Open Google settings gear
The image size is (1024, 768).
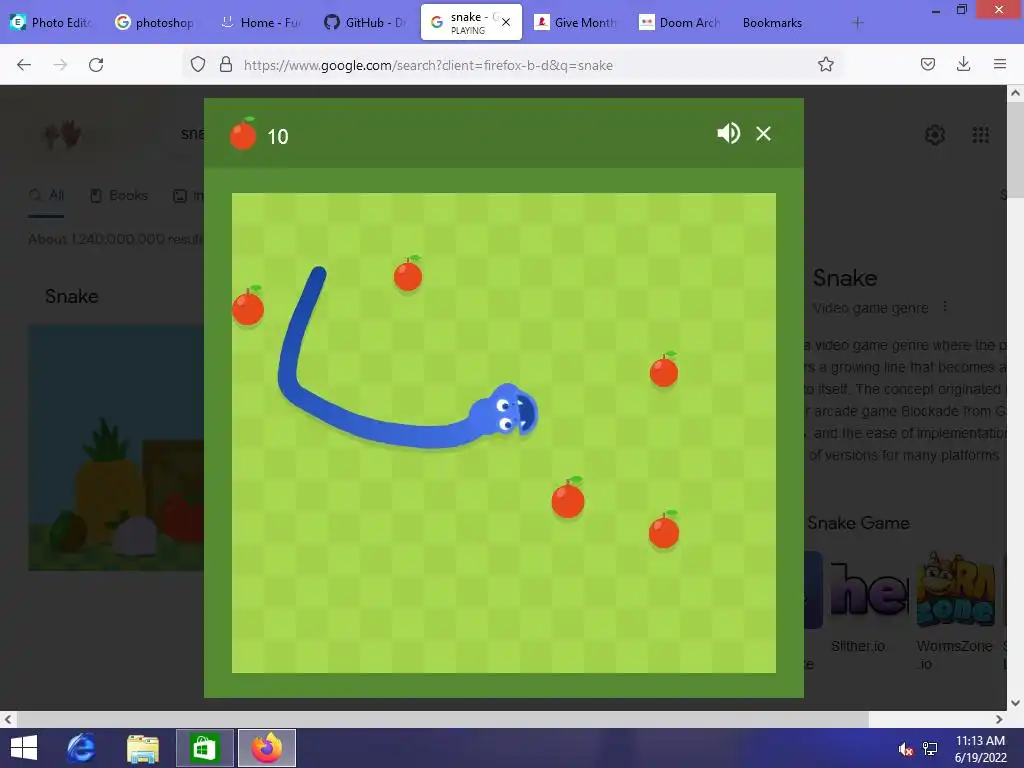click(935, 135)
